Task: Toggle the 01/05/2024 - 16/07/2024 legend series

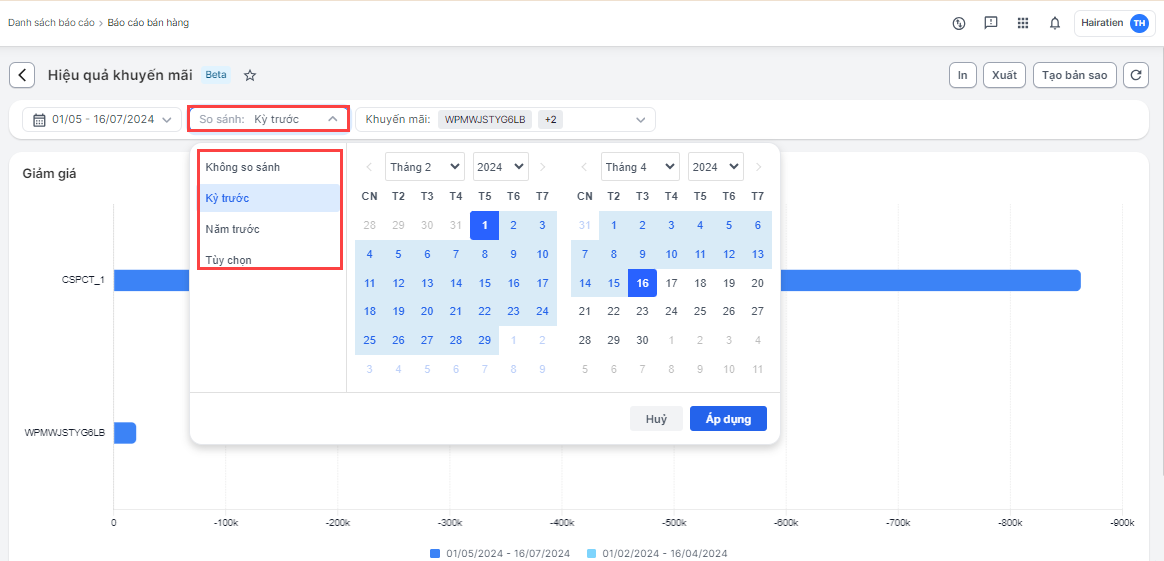Action: [x=500, y=553]
